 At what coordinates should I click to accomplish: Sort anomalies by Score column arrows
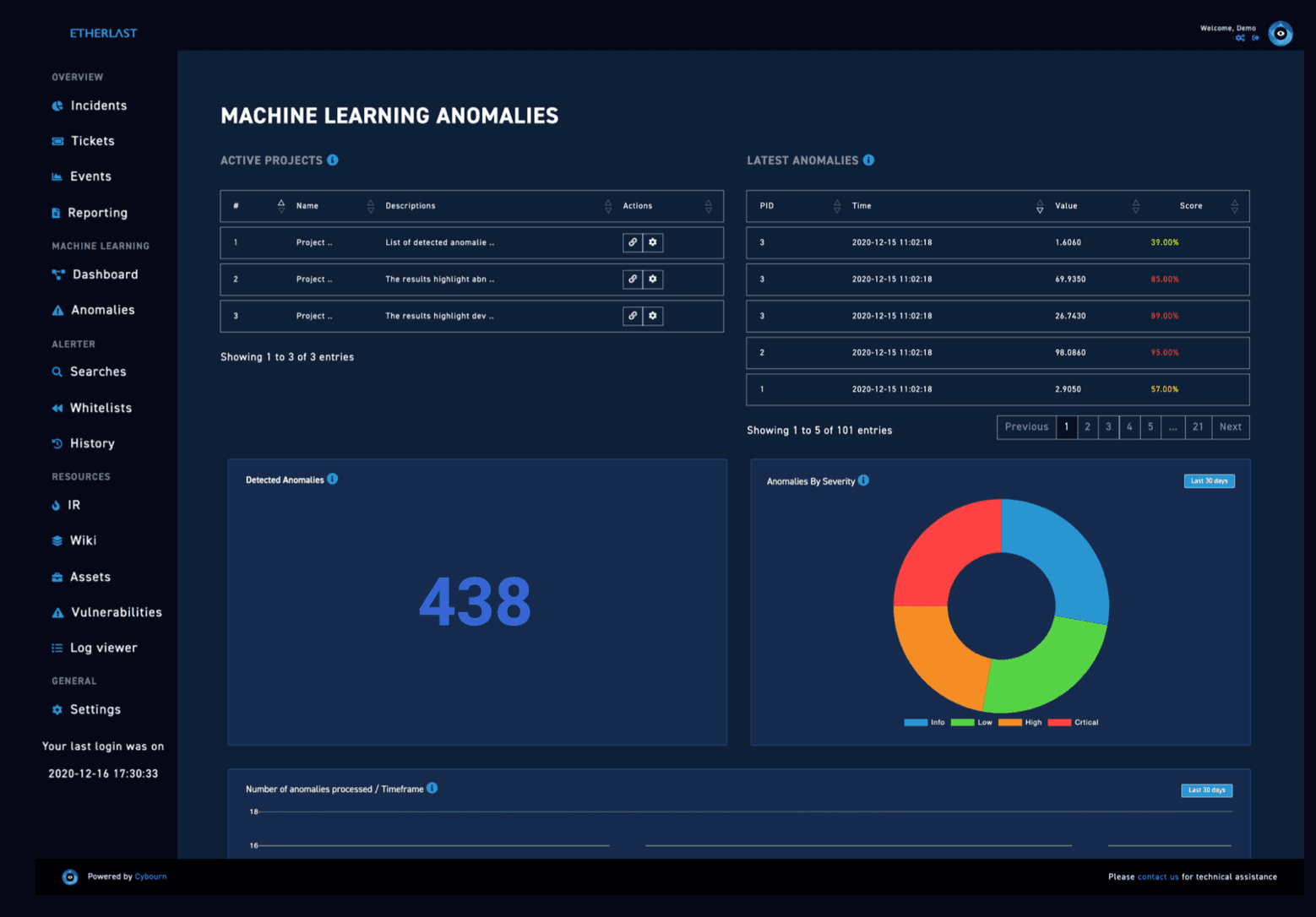click(x=1234, y=206)
